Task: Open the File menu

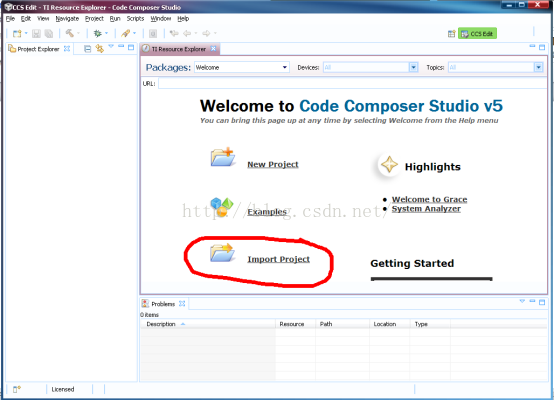Action: tap(10, 18)
